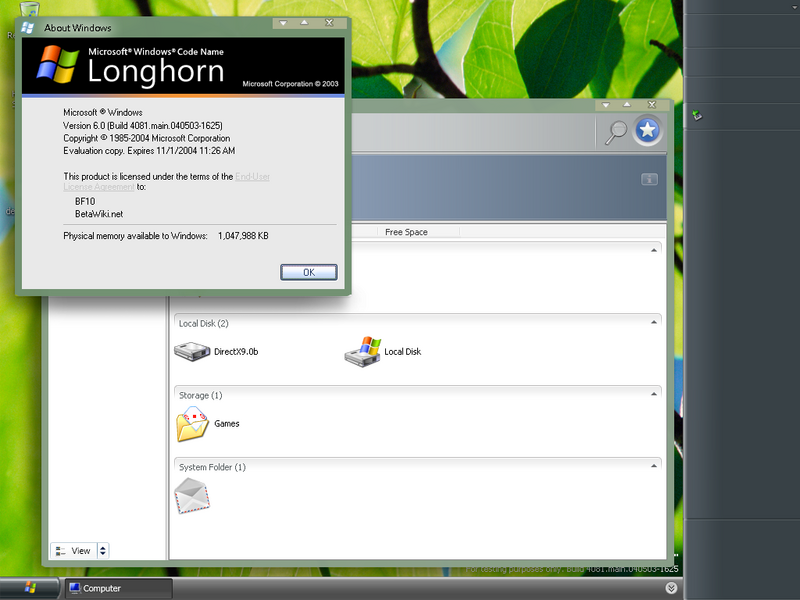The image size is (800, 600).
Task: Click the sidebar options arrow at top right
Action: click(795, 7)
